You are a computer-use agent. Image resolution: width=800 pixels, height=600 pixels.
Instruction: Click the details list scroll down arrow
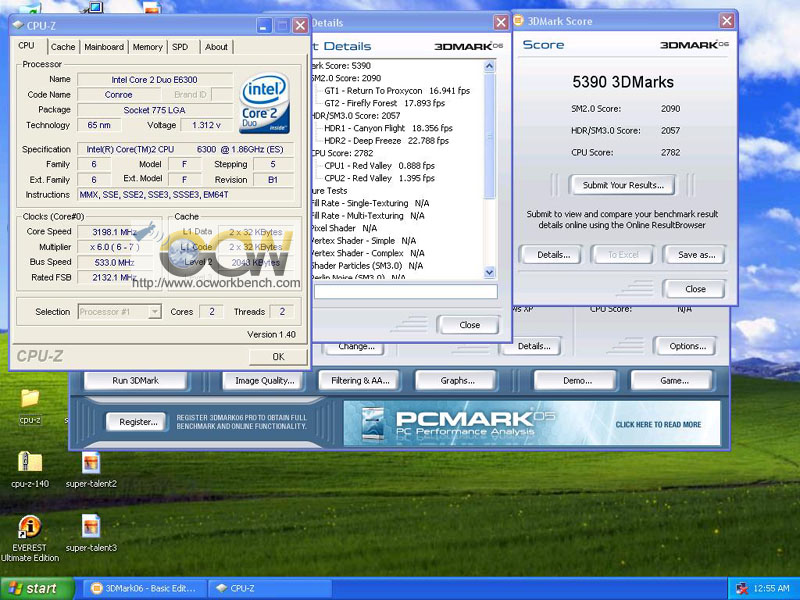point(489,272)
